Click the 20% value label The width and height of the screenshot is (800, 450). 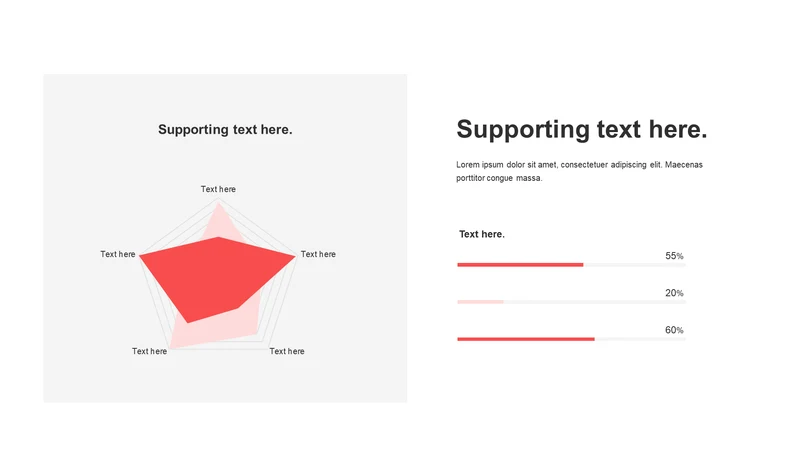(x=674, y=293)
